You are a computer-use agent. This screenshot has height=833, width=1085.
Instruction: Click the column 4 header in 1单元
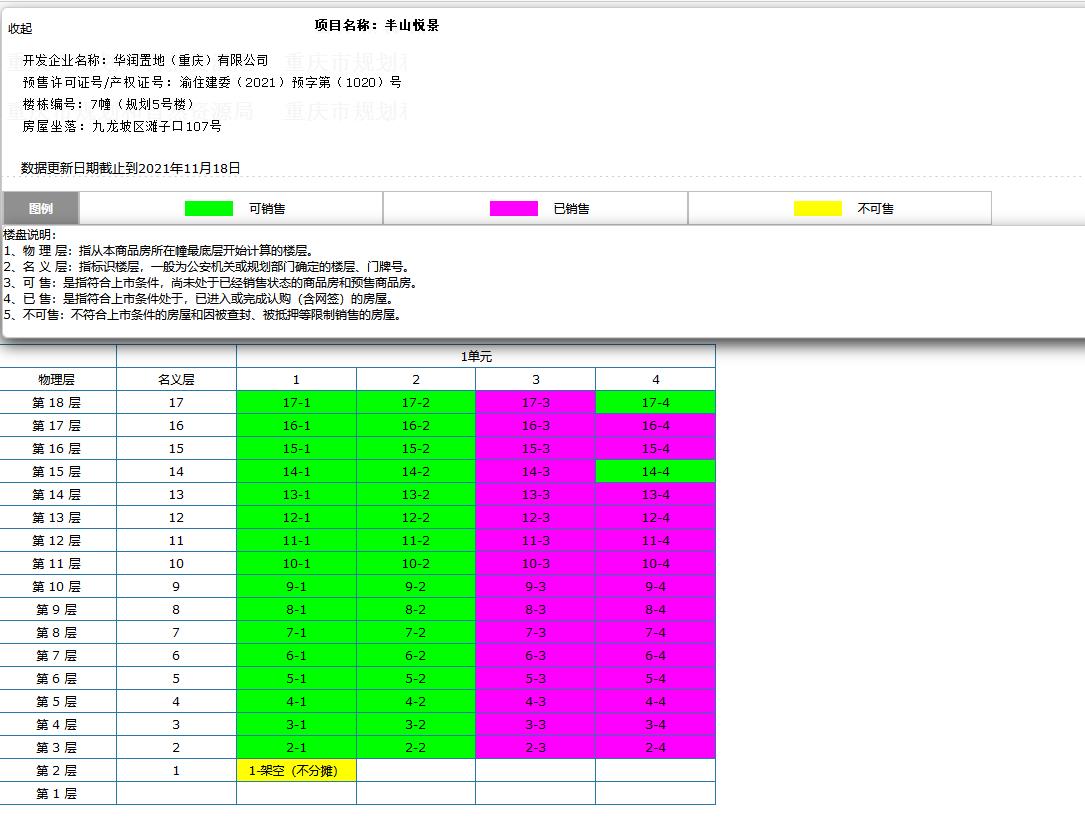pyautogui.click(x=655, y=379)
